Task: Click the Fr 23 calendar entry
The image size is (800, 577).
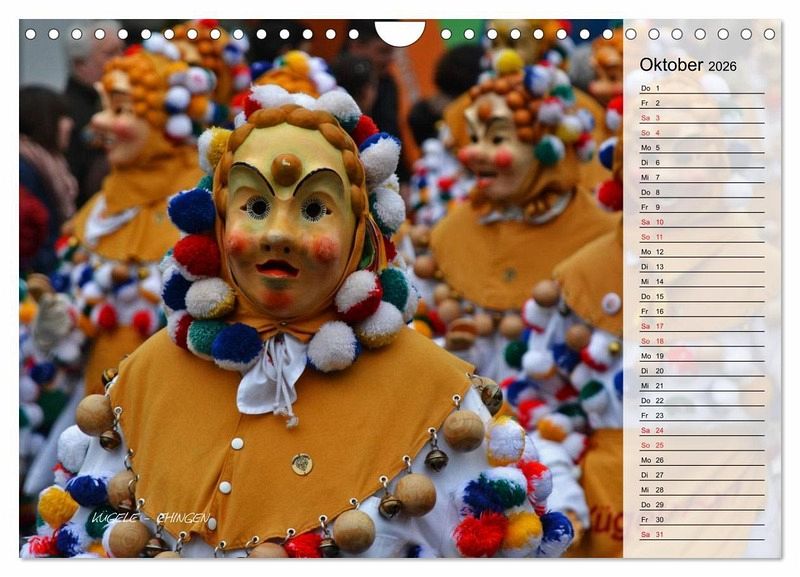Action: point(700,415)
